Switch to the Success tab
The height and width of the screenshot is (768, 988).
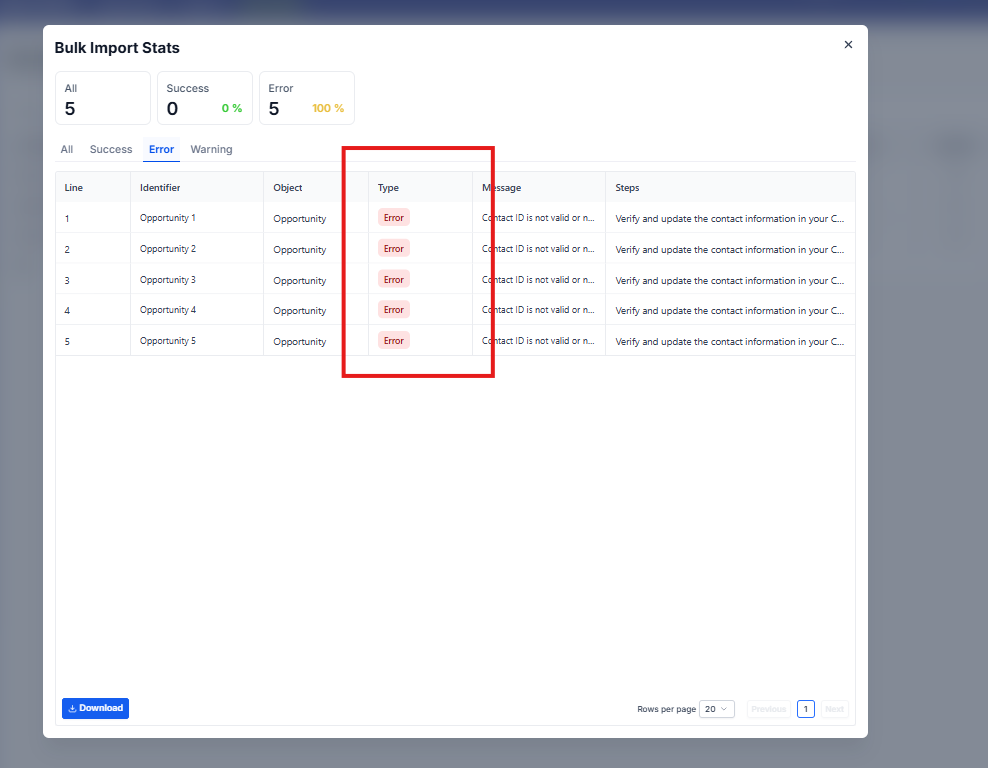(111, 149)
